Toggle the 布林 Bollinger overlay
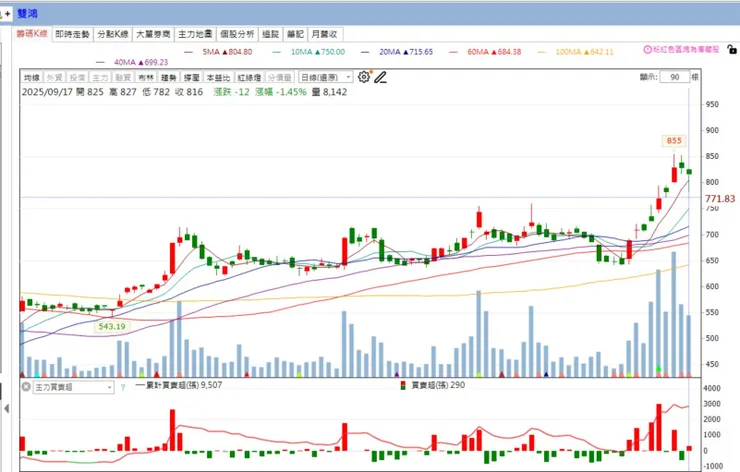The image size is (740, 472). pos(146,77)
